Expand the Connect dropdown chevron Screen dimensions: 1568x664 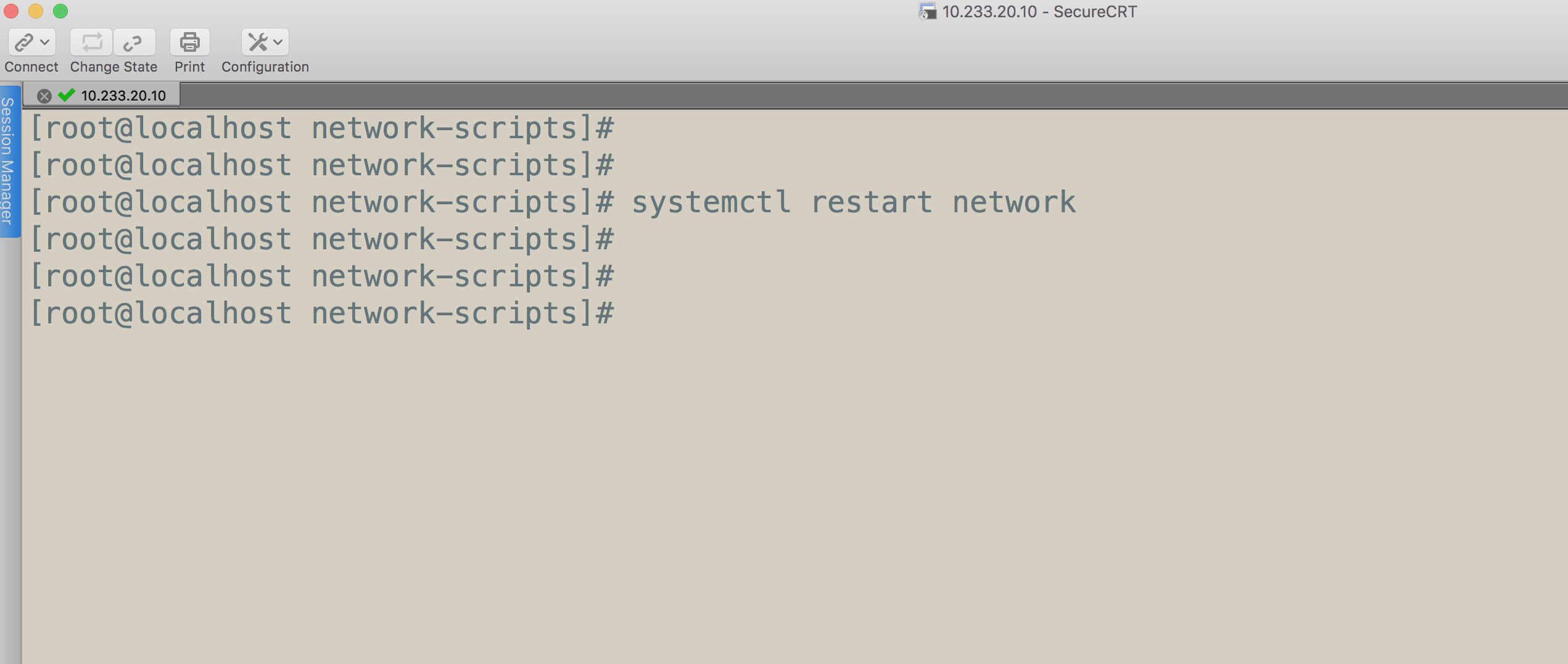pyautogui.click(x=45, y=43)
